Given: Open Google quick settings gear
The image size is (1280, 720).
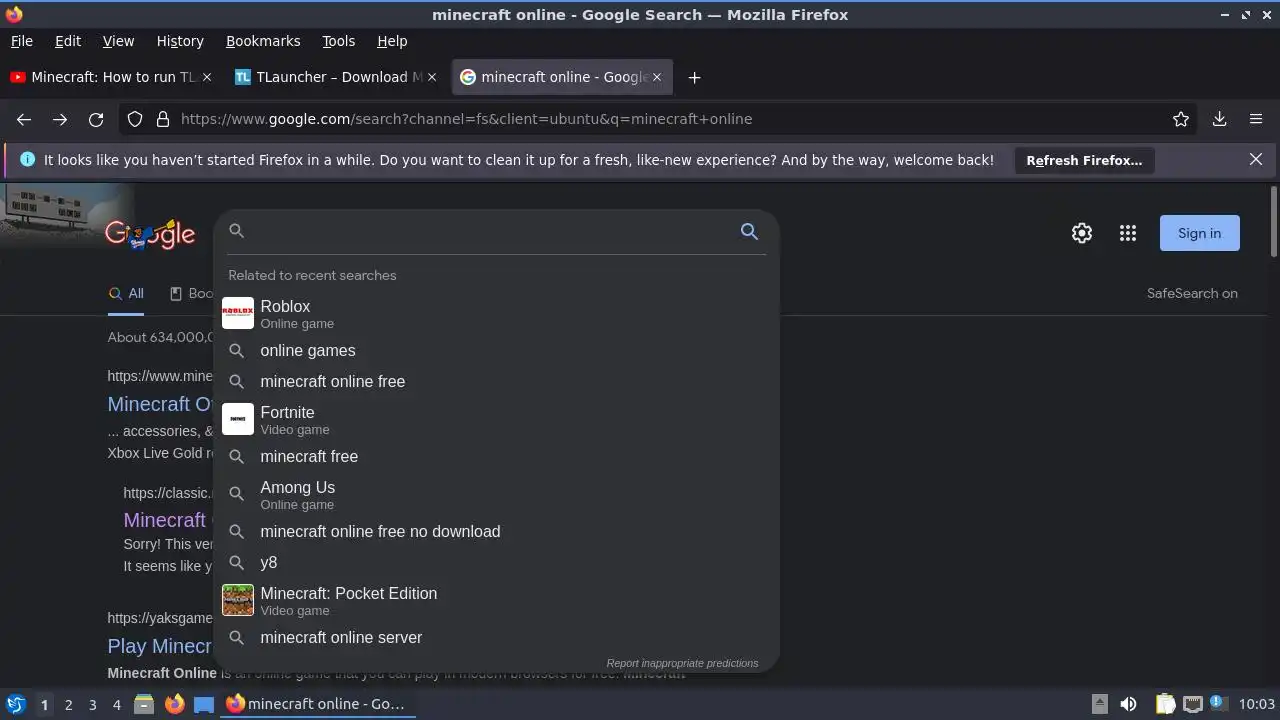Looking at the screenshot, I should tap(1082, 233).
